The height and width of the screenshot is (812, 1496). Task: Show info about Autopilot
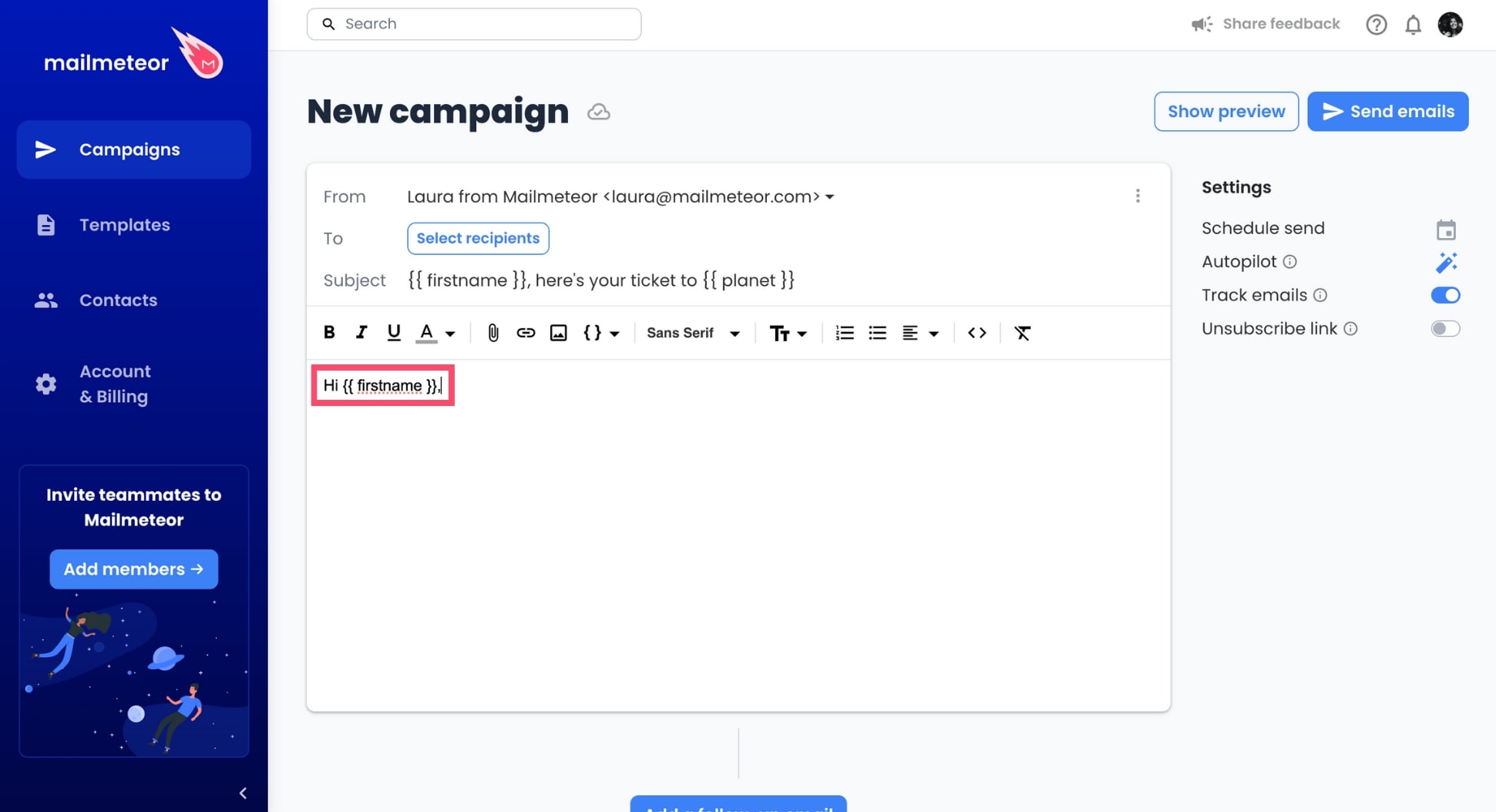pyautogui.click(x=1289, y=262)
